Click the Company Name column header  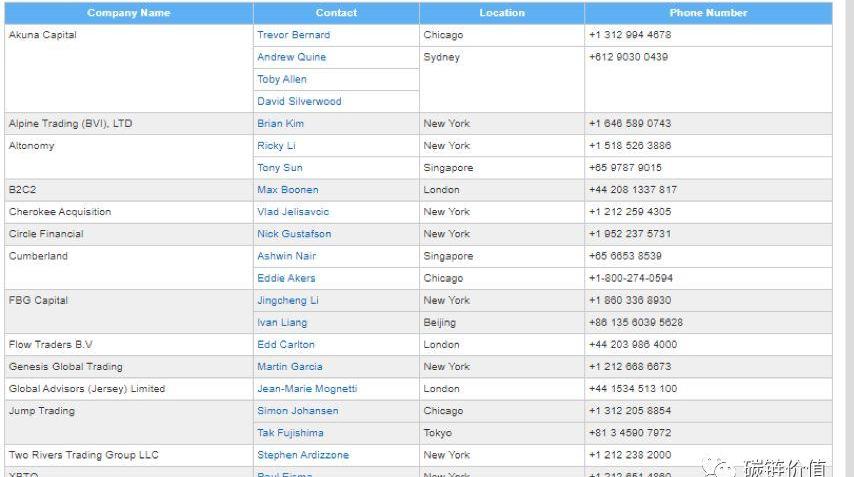pos(129,13)
